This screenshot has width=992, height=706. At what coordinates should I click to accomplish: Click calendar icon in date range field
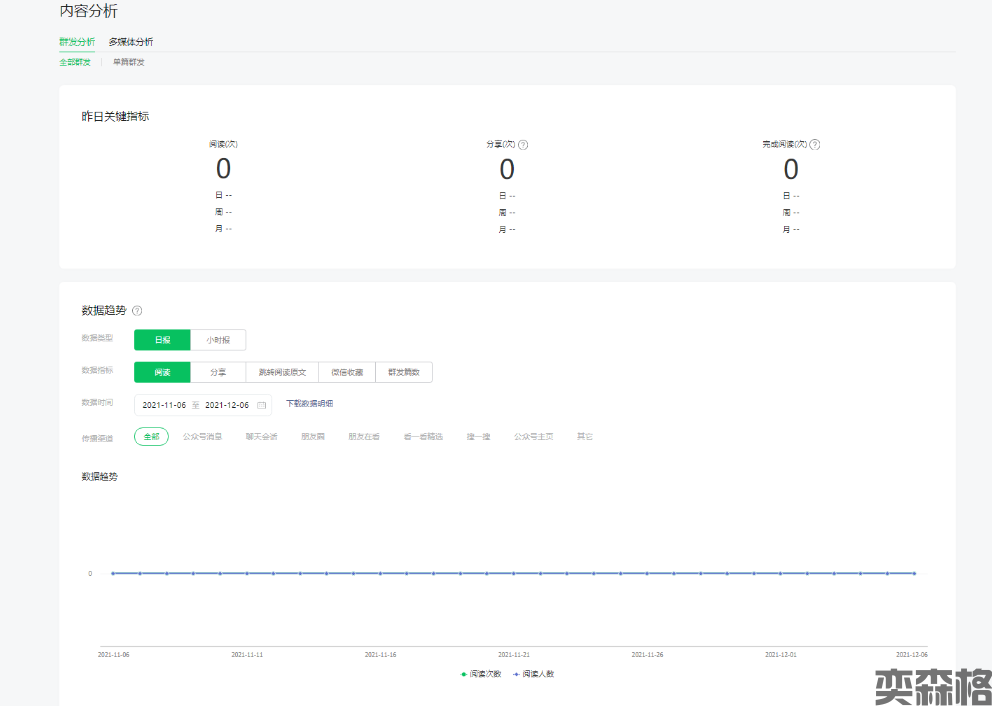[x=262, y=405]
